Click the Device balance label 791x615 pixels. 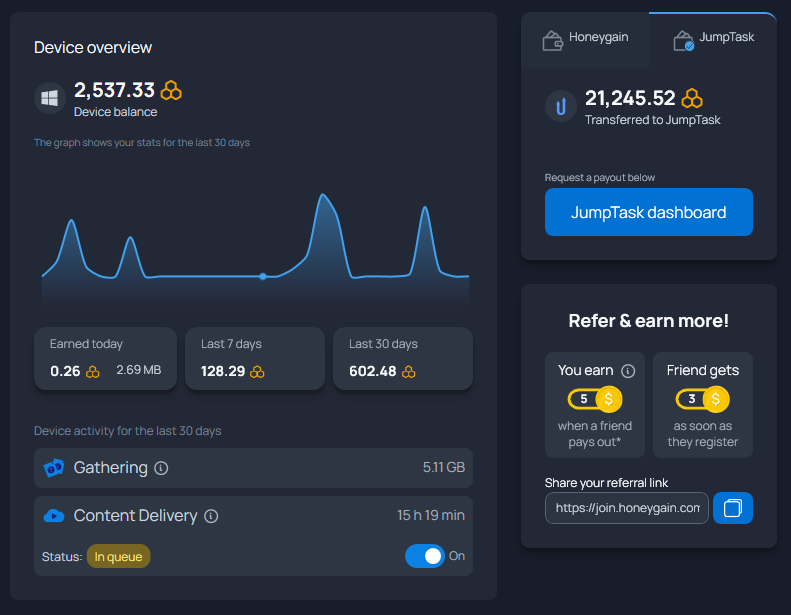116,112
